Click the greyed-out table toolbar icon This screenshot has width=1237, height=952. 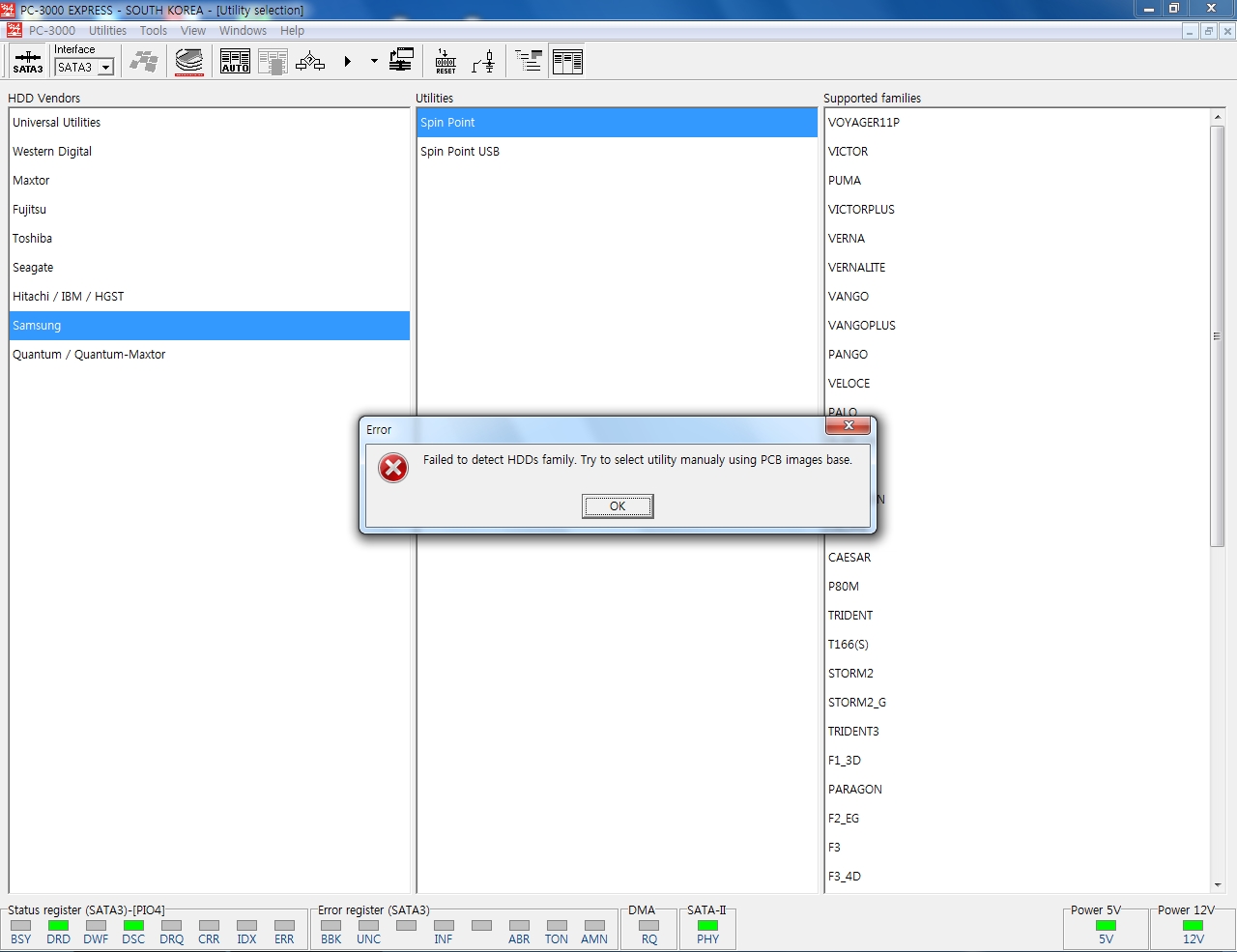click(273, 62)
